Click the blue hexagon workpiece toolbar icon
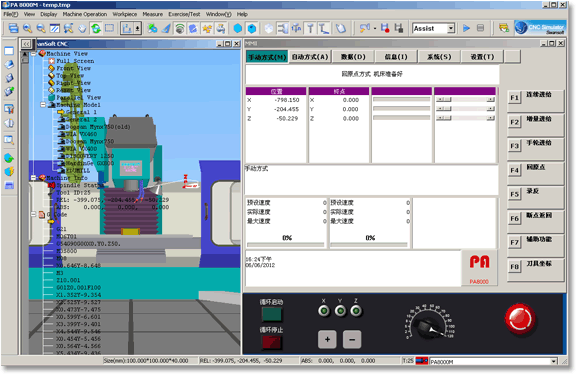The height and width of the screenshot is (381, 581). (238, 28)
